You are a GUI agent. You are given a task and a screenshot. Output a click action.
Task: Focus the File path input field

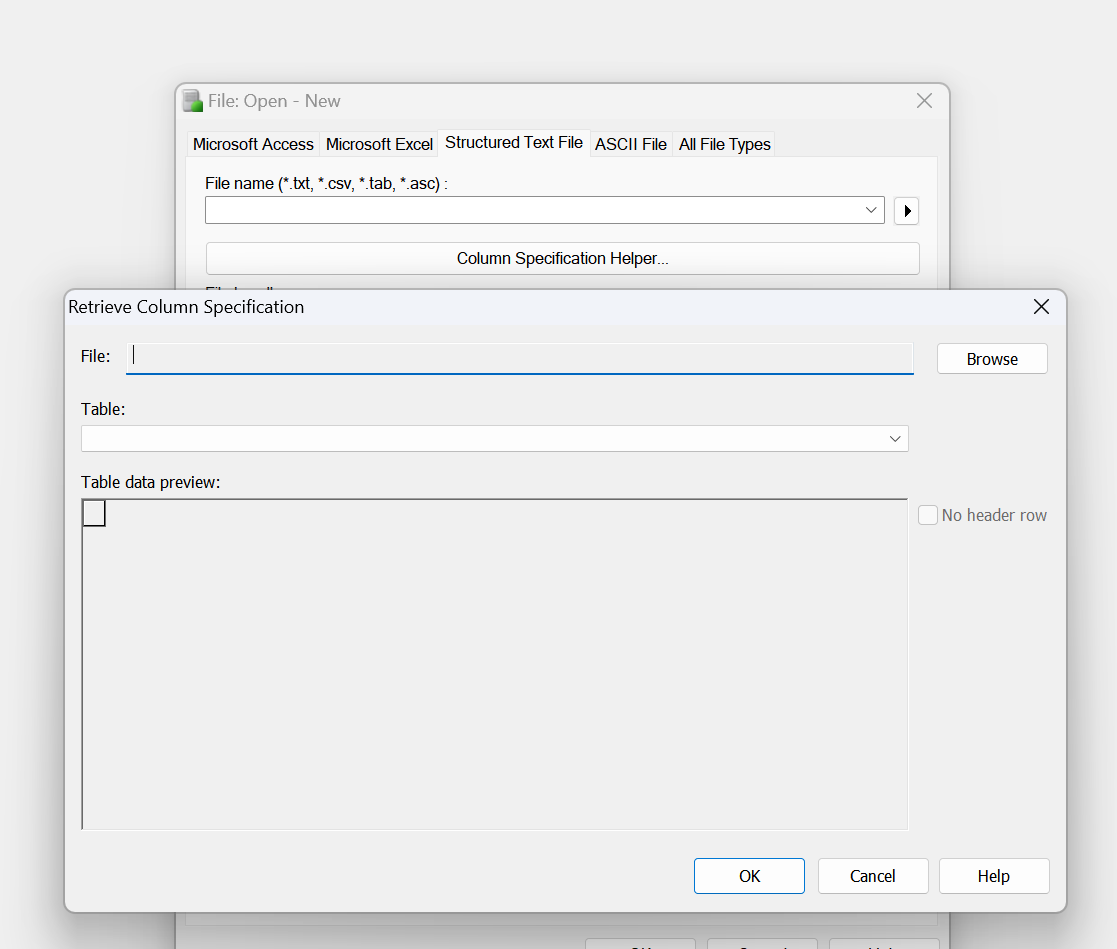click(x=519, y=358)
